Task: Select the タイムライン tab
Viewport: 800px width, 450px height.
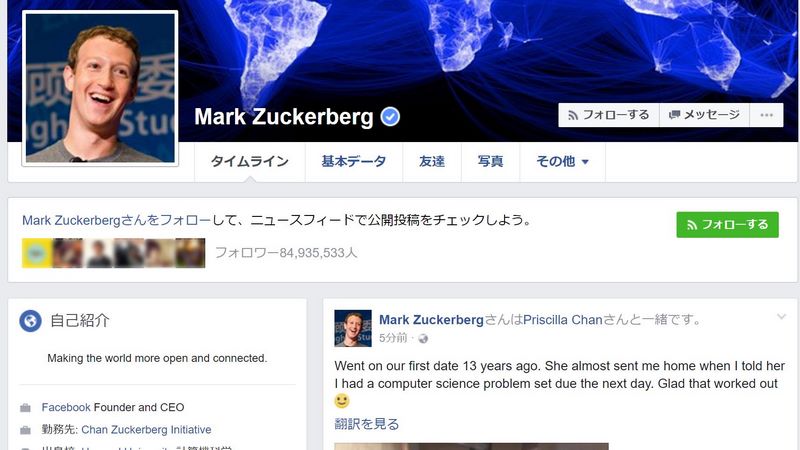Action: pyautogui.click(x=249, y=162)
